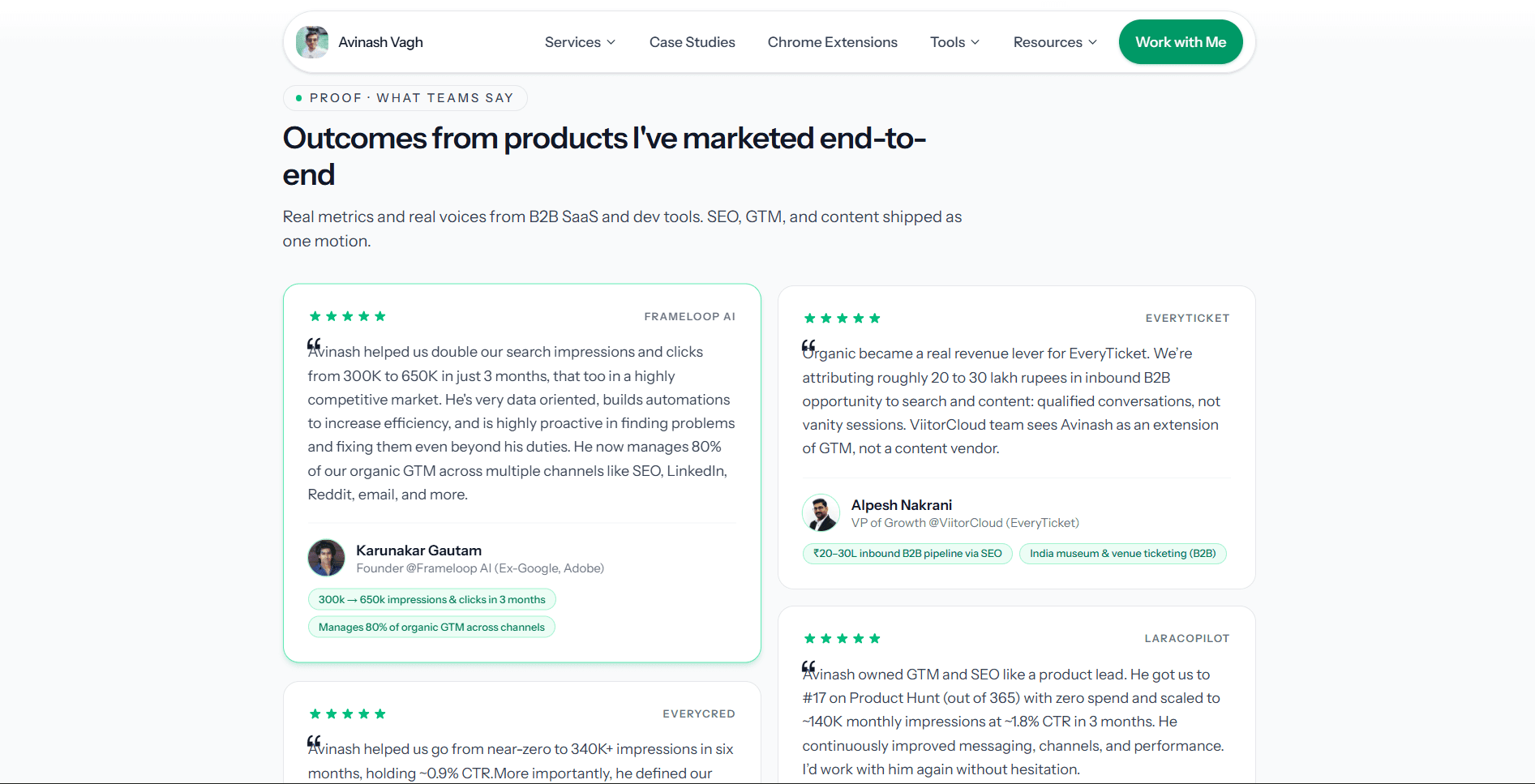The image size is (1535, 784).
Task: Click the India museum & venue ticketing tag
Action: coord(1122,553)
